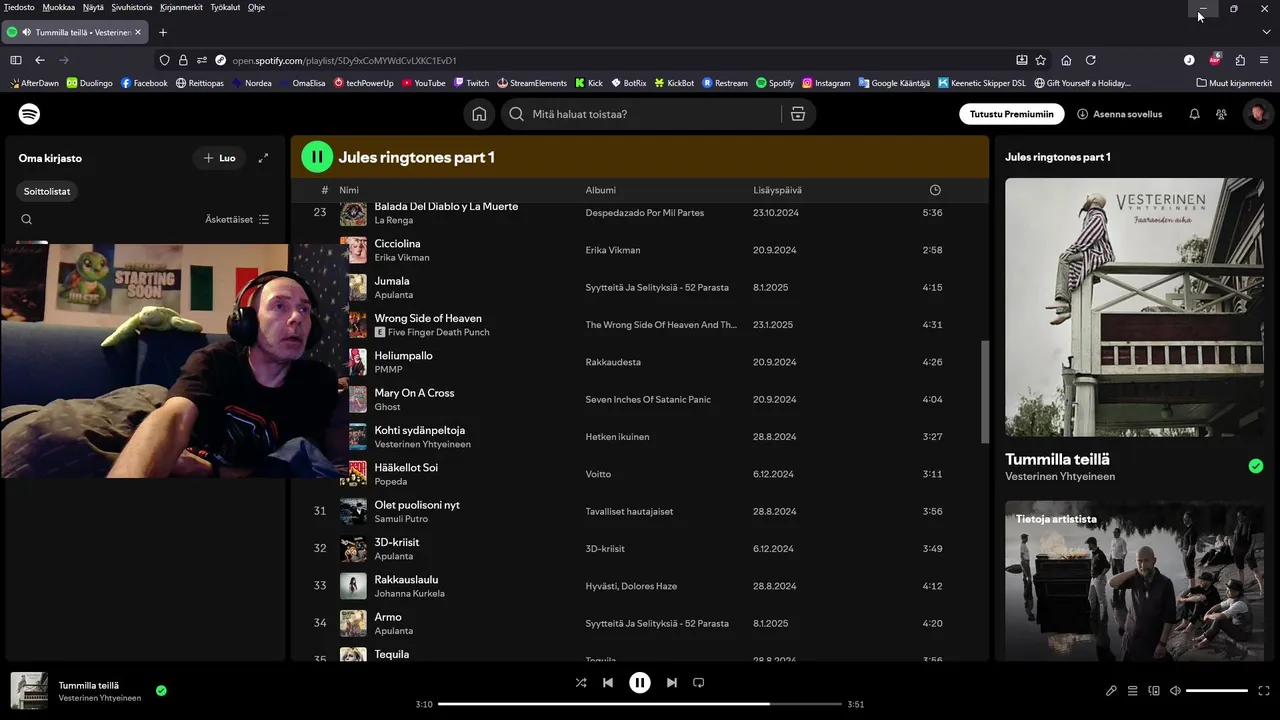
Task: Open Muokkaa menu
Action: point(59,7)
